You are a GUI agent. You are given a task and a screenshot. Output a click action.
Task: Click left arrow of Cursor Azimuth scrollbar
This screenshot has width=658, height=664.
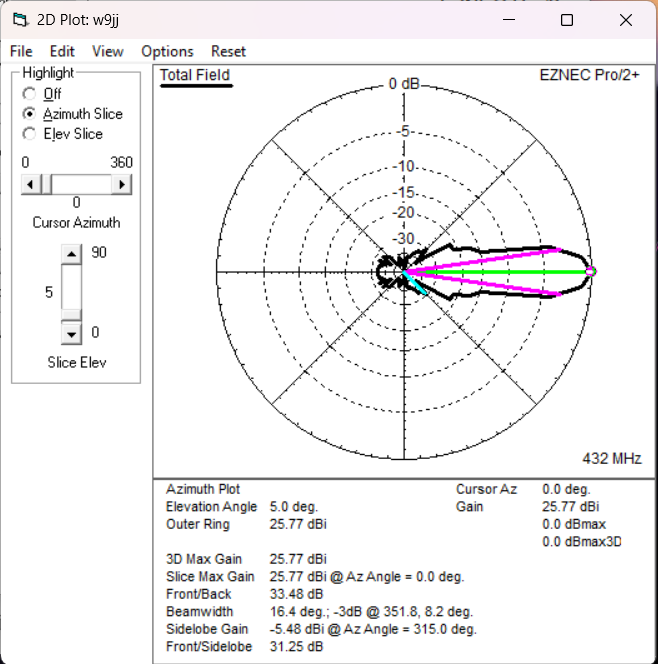point(31,184)
